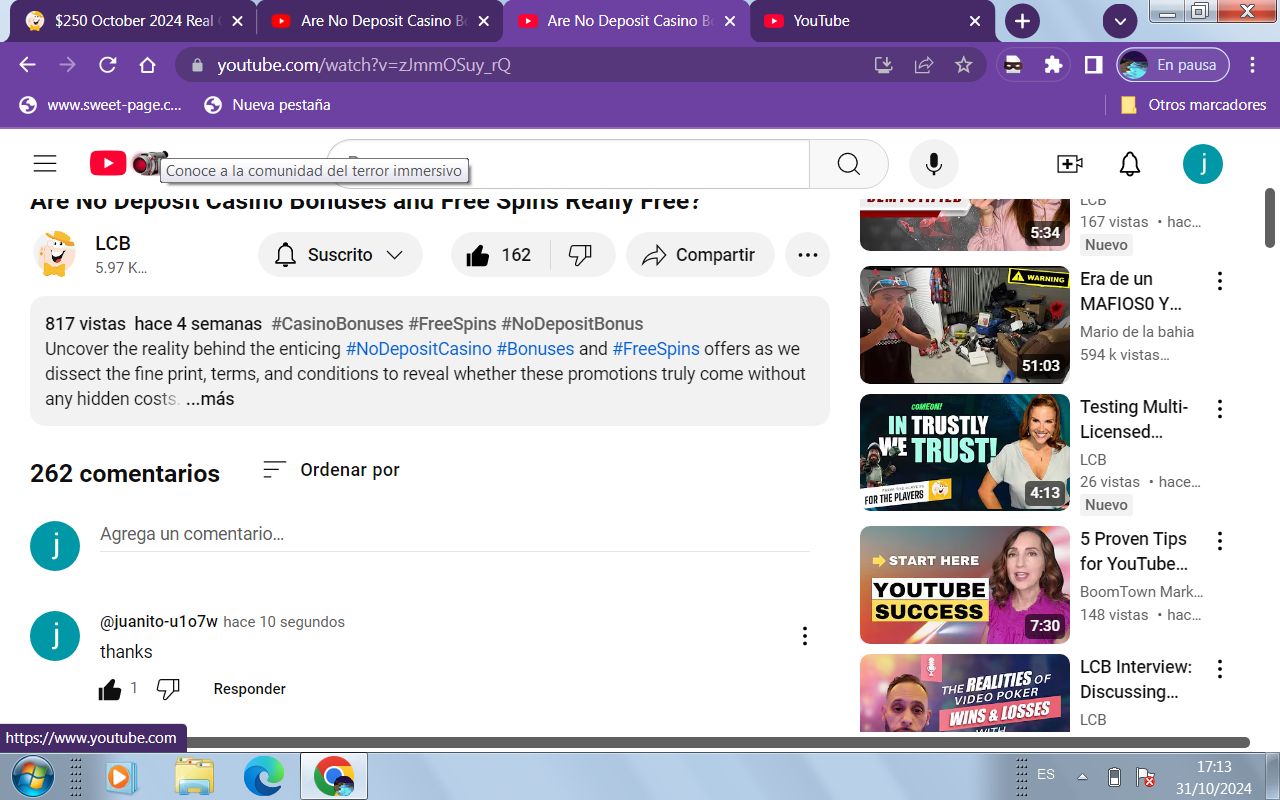Open a new browser tab
1280x800 pixels.
(1022, 21)
